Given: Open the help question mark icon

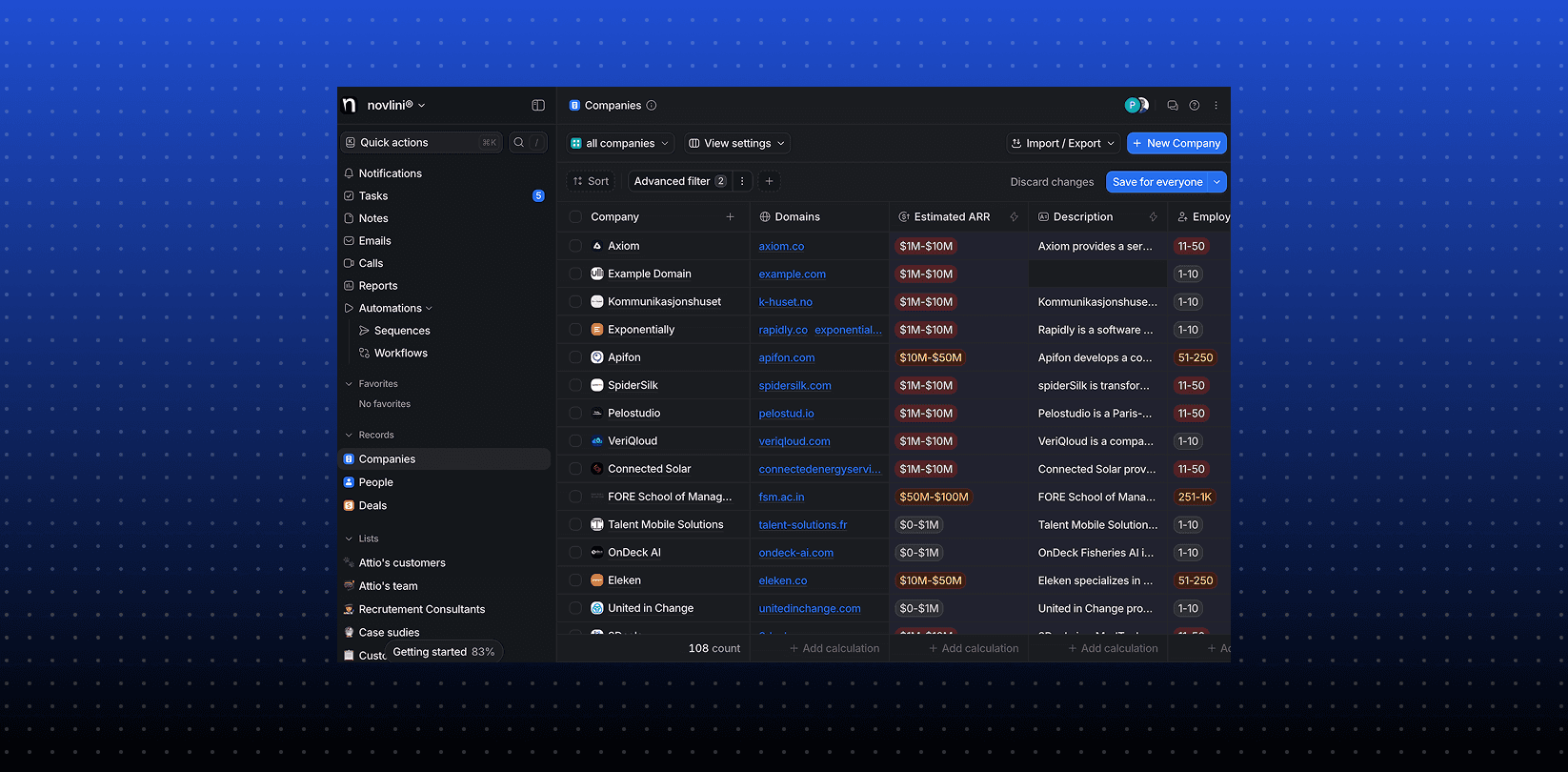Looking at the screenshot, I should point(1195,106).
